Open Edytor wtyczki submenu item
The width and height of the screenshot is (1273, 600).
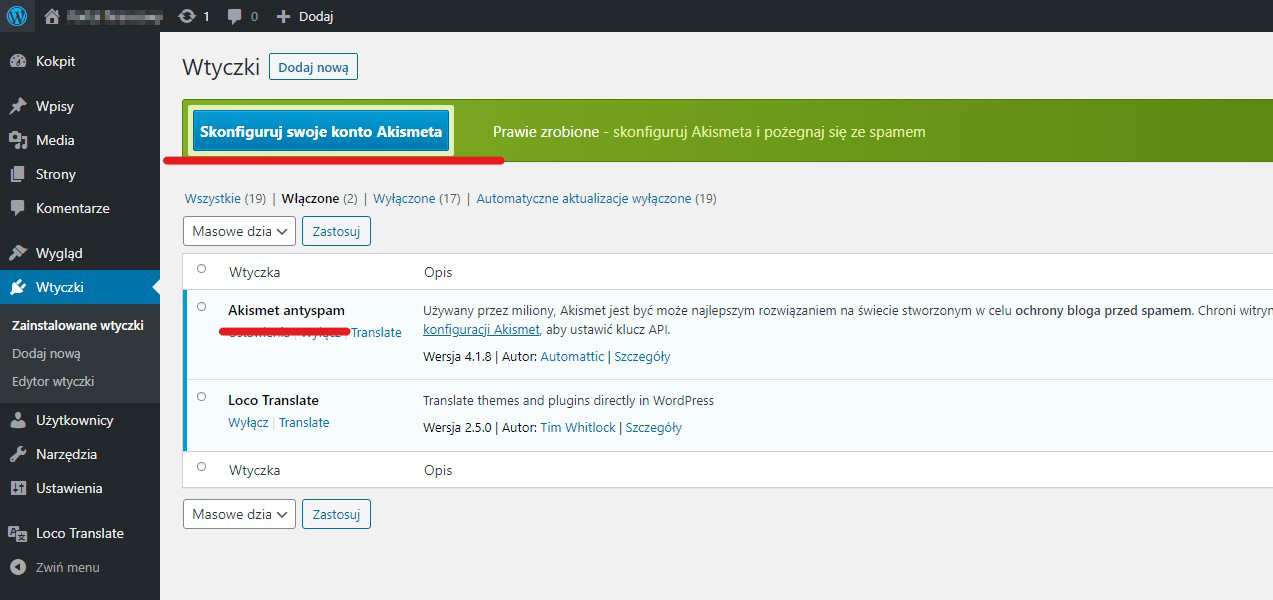[x=53, y=381]
